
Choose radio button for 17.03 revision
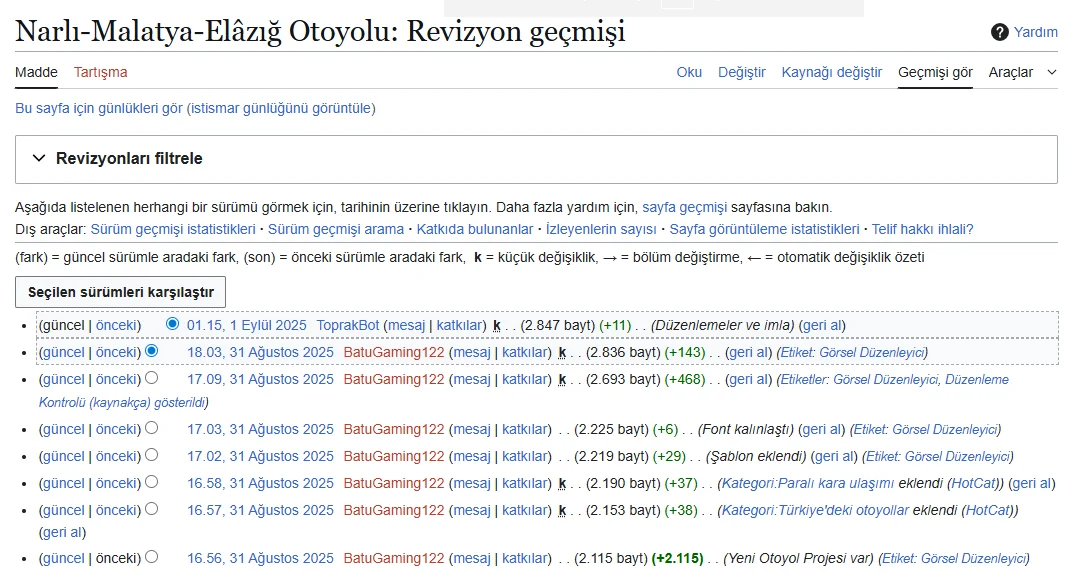pyautogui.click(x=152, y=429)
